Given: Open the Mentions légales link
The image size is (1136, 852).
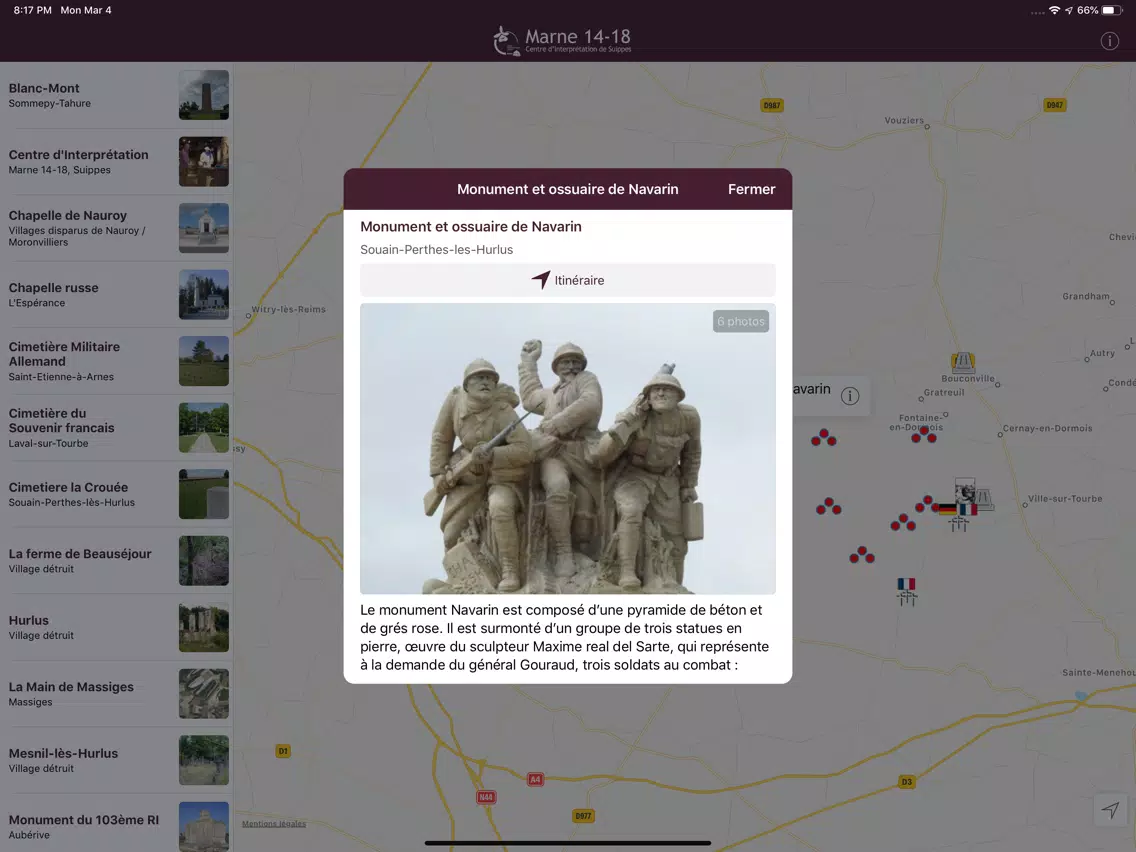Looking at the screenshot, I should tap(274, 824).
